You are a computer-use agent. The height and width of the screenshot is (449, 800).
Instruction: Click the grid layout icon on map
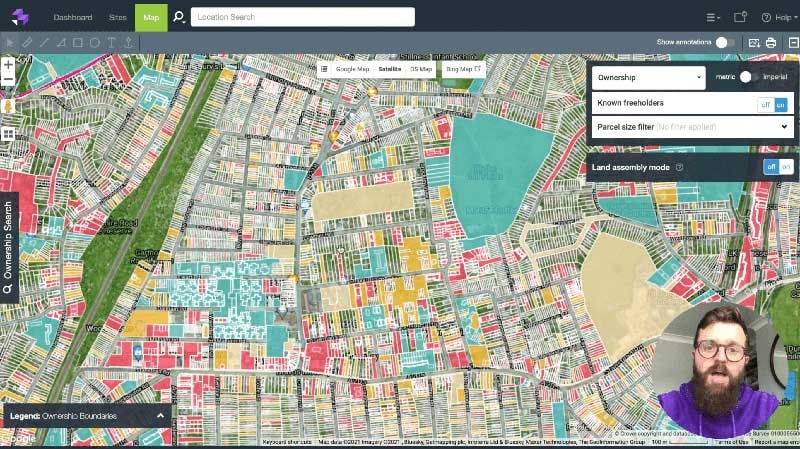point(8,134)
